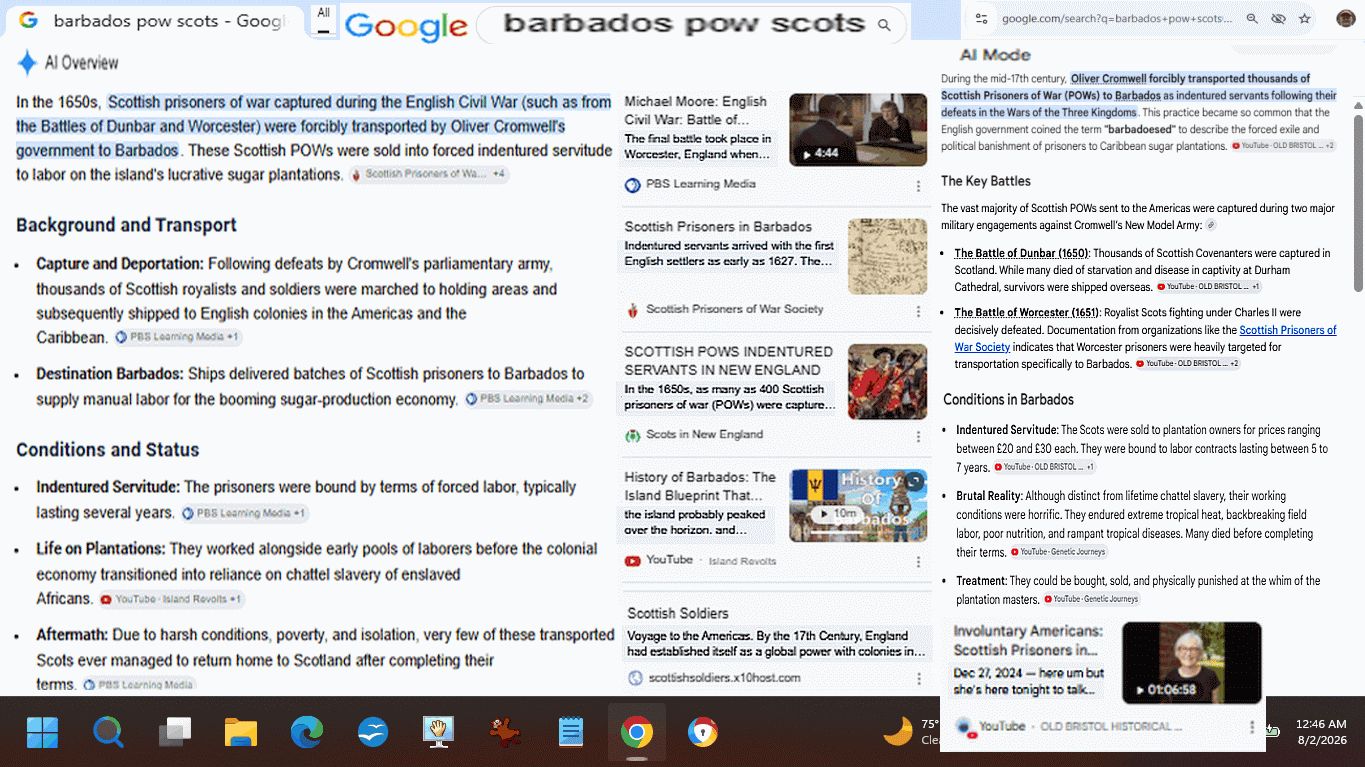Open three-dot menu for Involuntary Americans video card
Image resolution: width=1365 pixels, height=767 pixels.
pyautogui.click(x=1252, y=727)
